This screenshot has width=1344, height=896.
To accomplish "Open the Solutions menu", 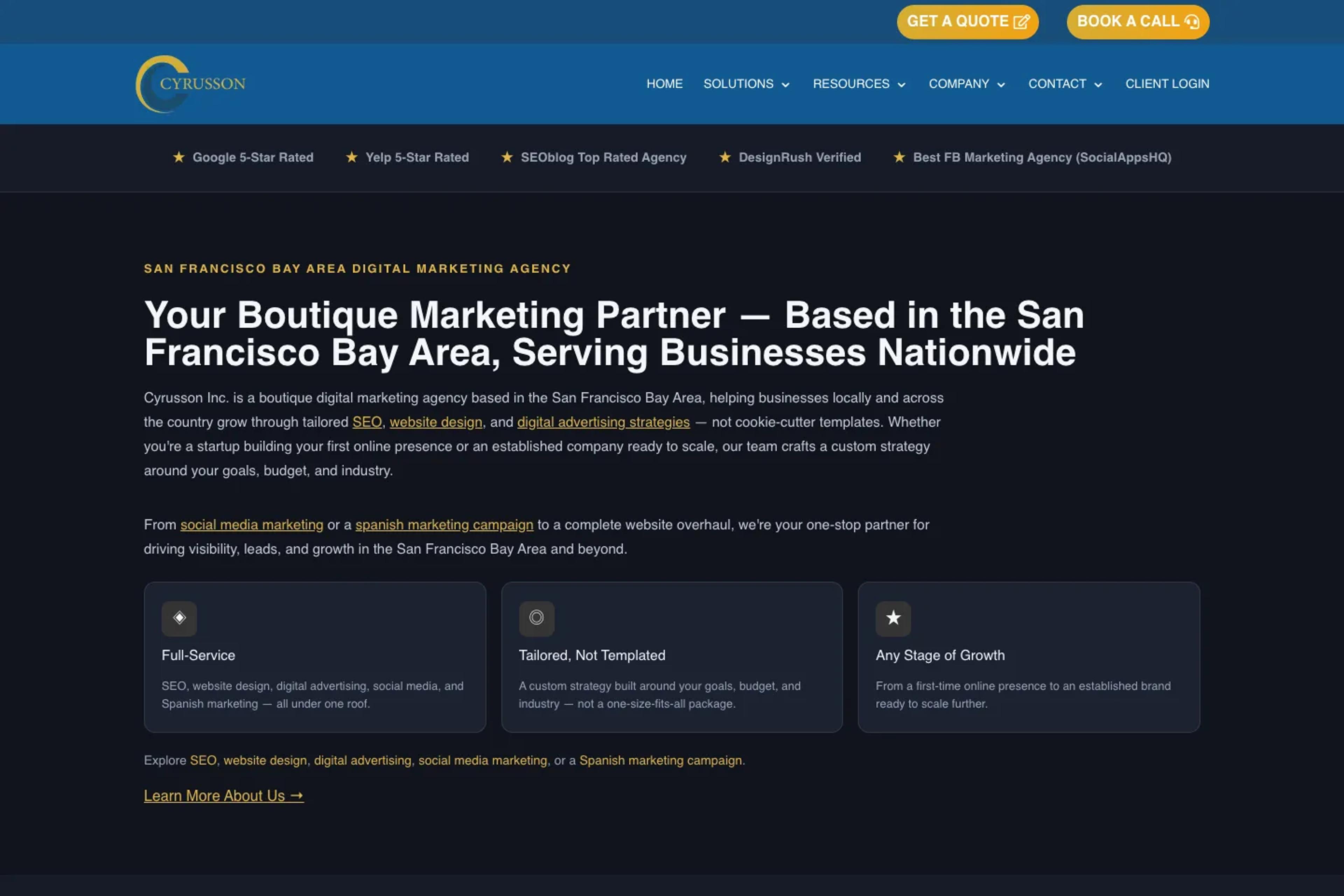I will pyautogui.click(x=738, y=84).
